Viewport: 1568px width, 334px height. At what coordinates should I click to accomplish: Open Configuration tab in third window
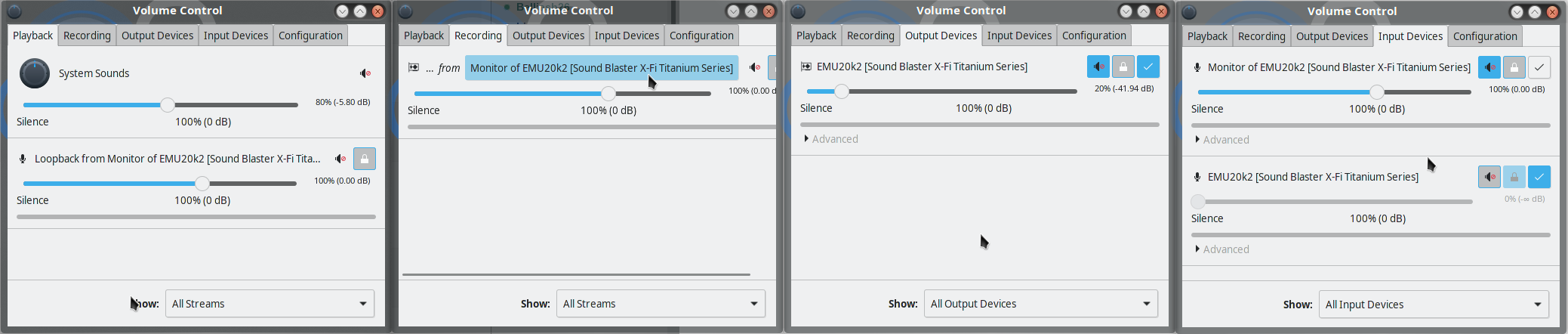(1094, 36)
